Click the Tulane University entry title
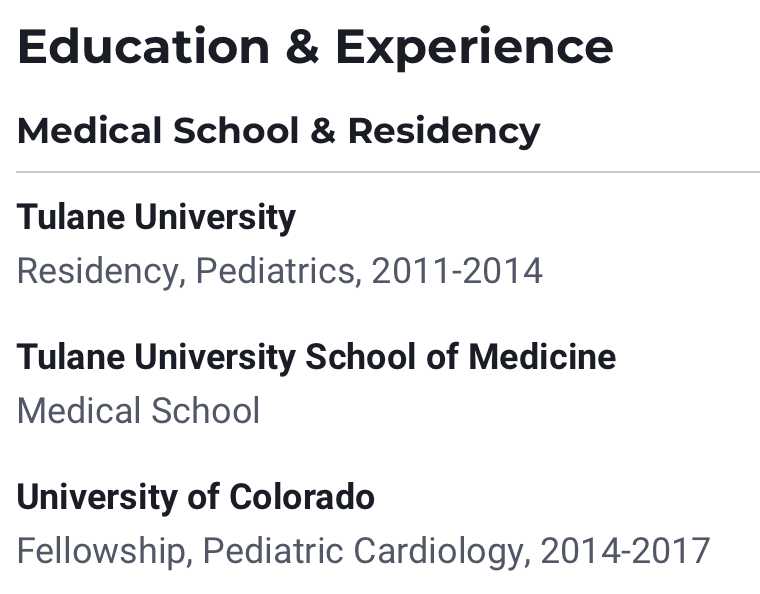Viewport: 760px width, 594px height. (x=156, y=218)
